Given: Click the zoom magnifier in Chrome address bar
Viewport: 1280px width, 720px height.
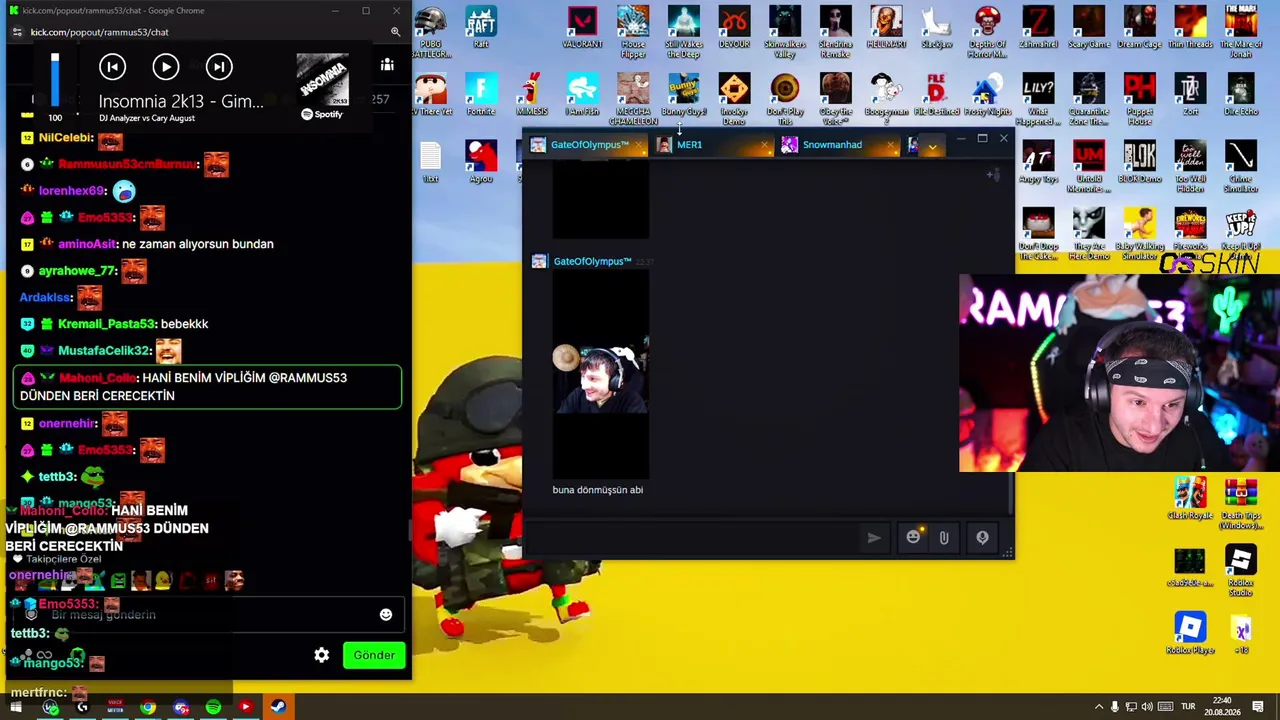Looking at the screenshot, I should coord(396,32).
